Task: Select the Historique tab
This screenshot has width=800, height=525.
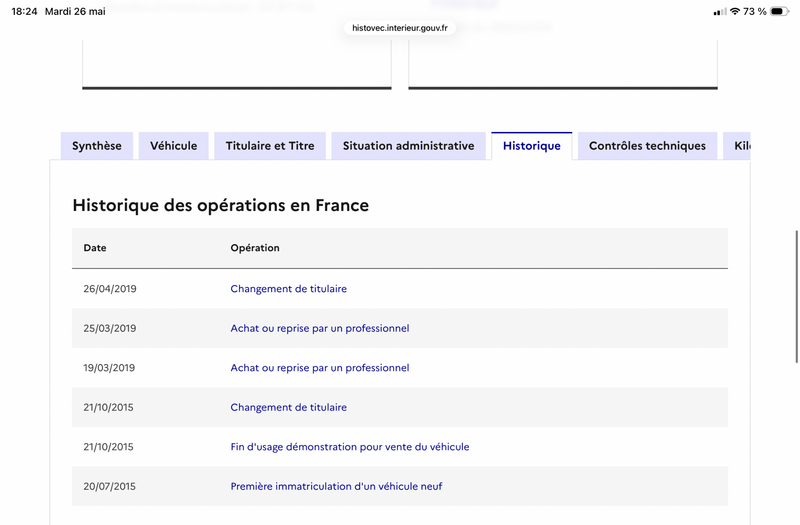Action: [x=532, y=146]
